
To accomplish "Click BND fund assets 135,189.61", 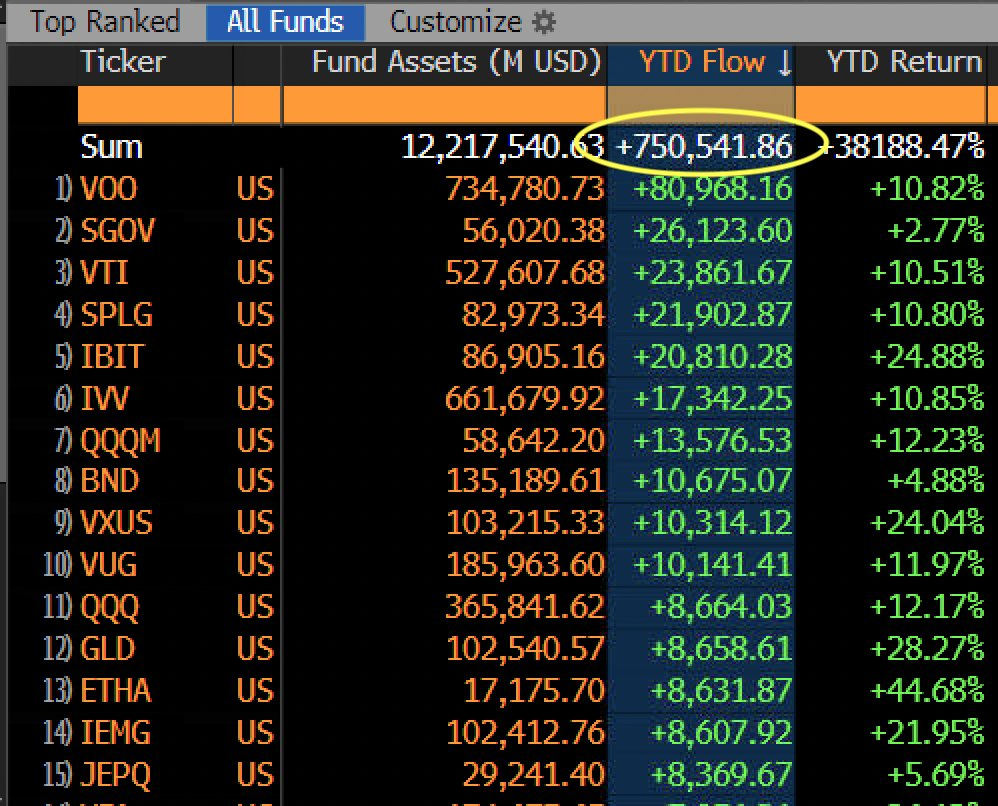I will point(525,481).
